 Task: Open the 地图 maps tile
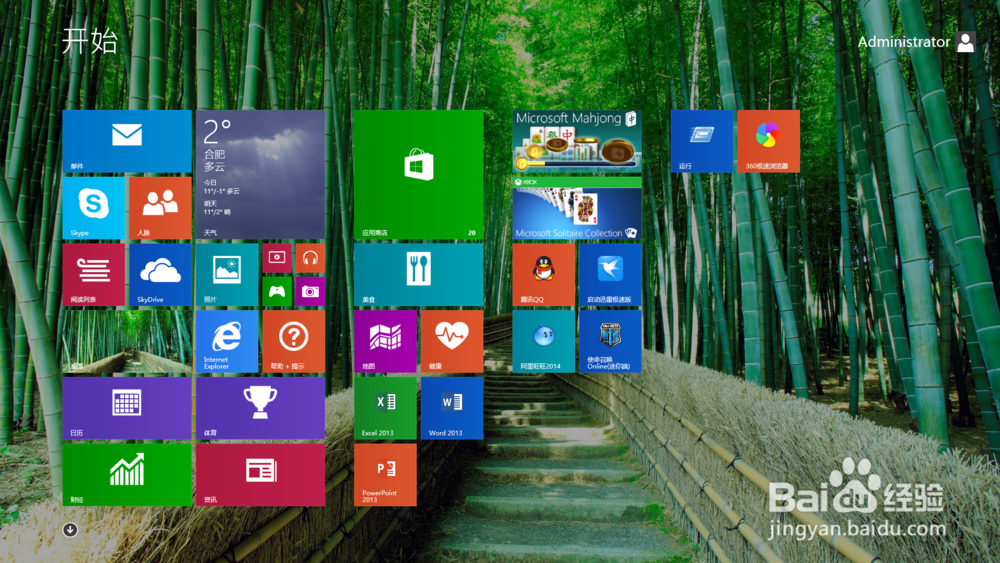click(x=385, y=341)
